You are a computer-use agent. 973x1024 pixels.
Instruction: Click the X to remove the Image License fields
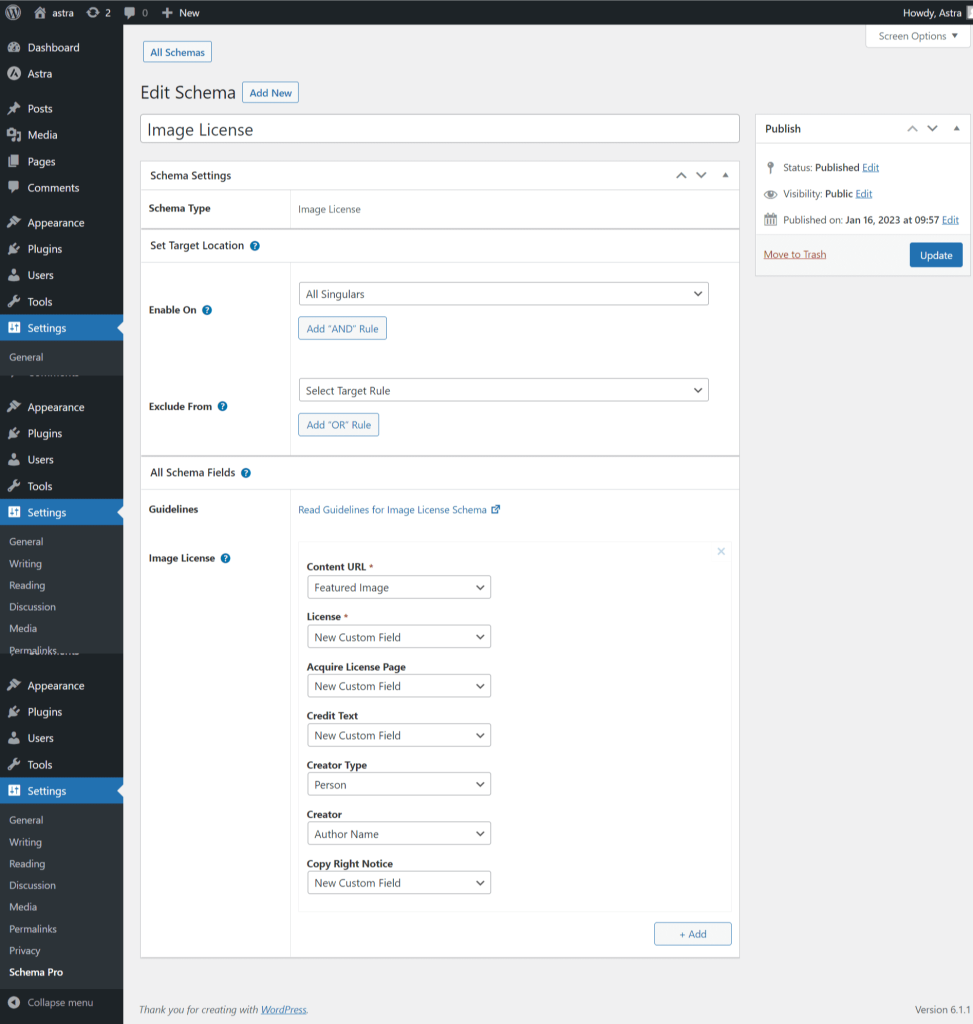721,551
